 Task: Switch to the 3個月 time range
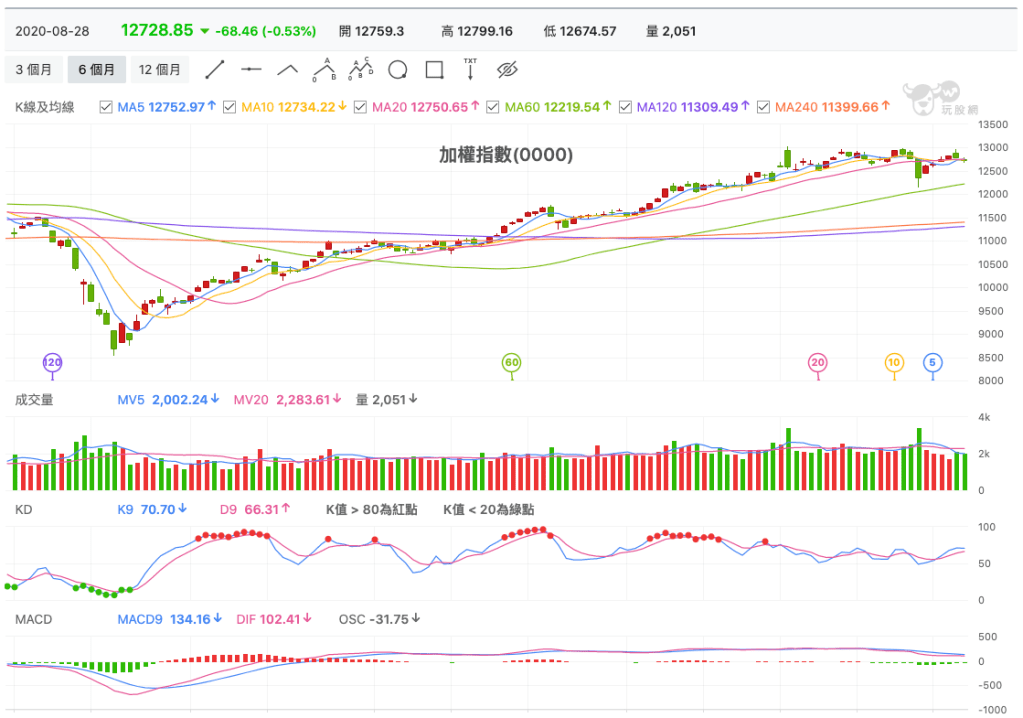click(34, 70)
